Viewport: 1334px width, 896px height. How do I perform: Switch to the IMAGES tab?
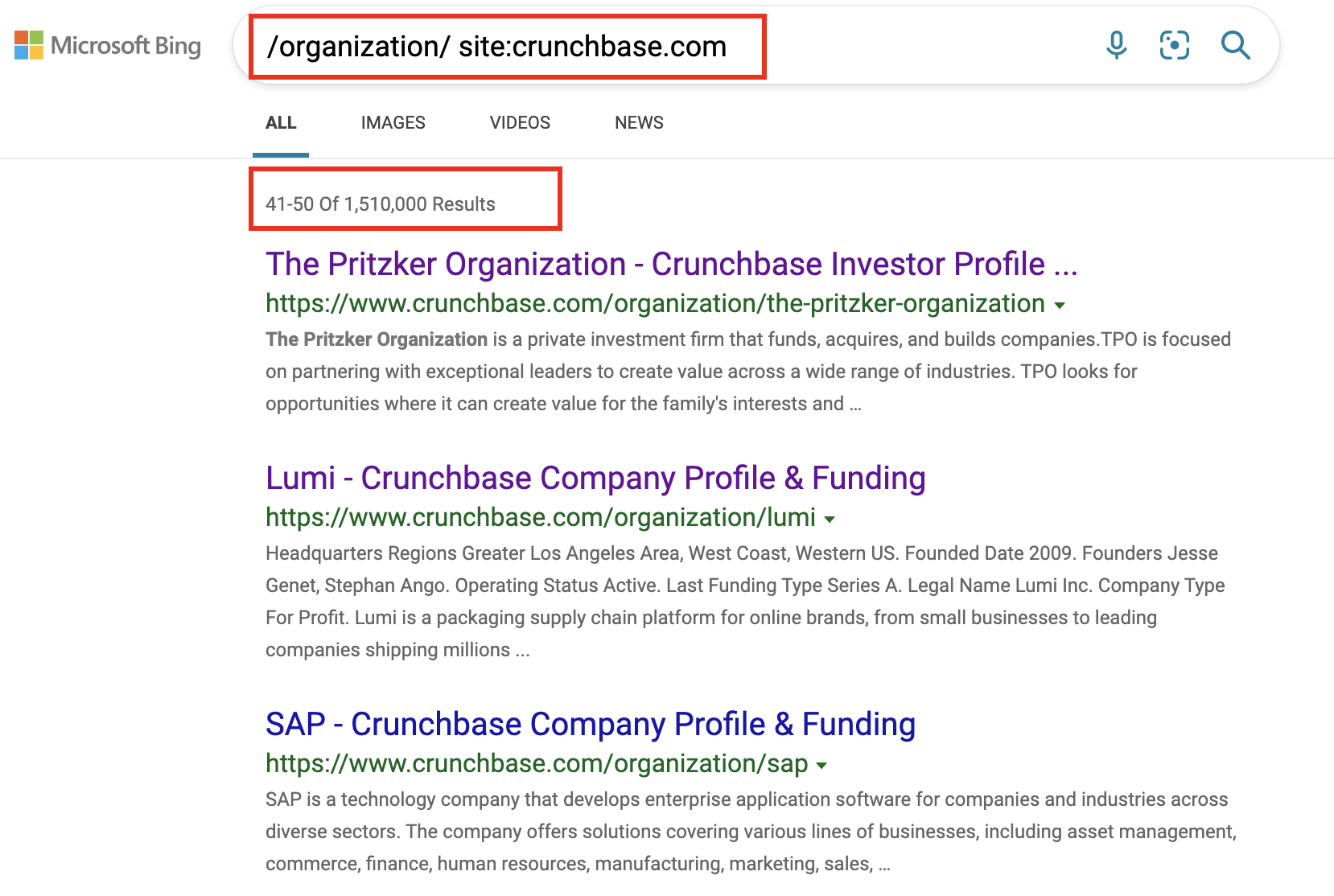(393, 123)
